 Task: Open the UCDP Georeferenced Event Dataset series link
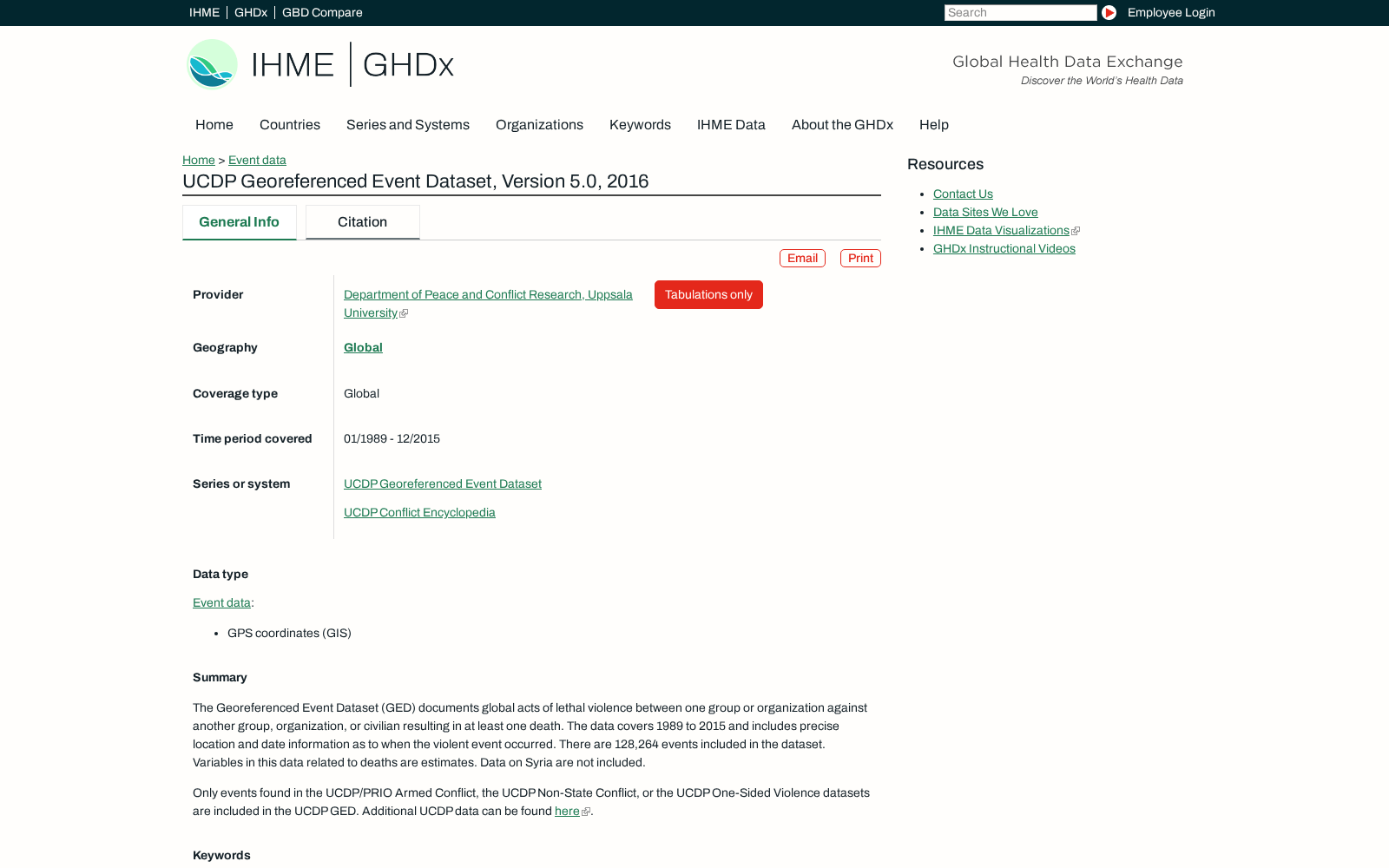(x=443, y=483)
